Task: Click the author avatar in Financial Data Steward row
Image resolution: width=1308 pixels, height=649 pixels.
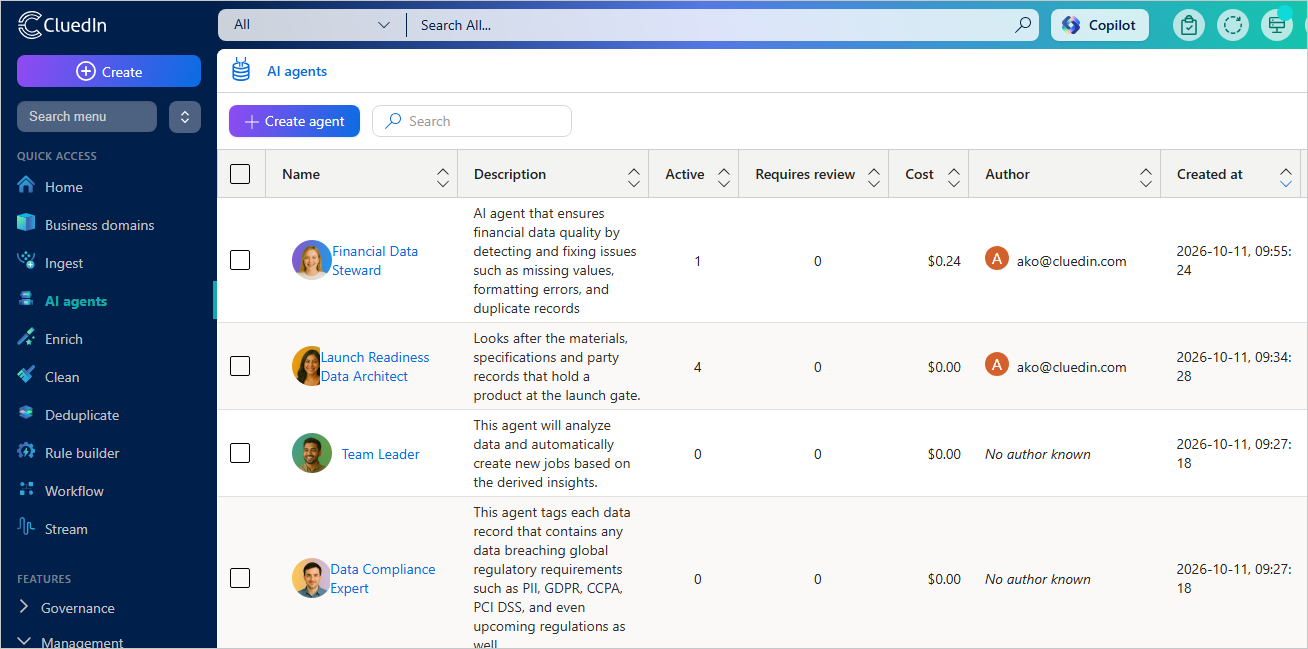Action: 997,259
